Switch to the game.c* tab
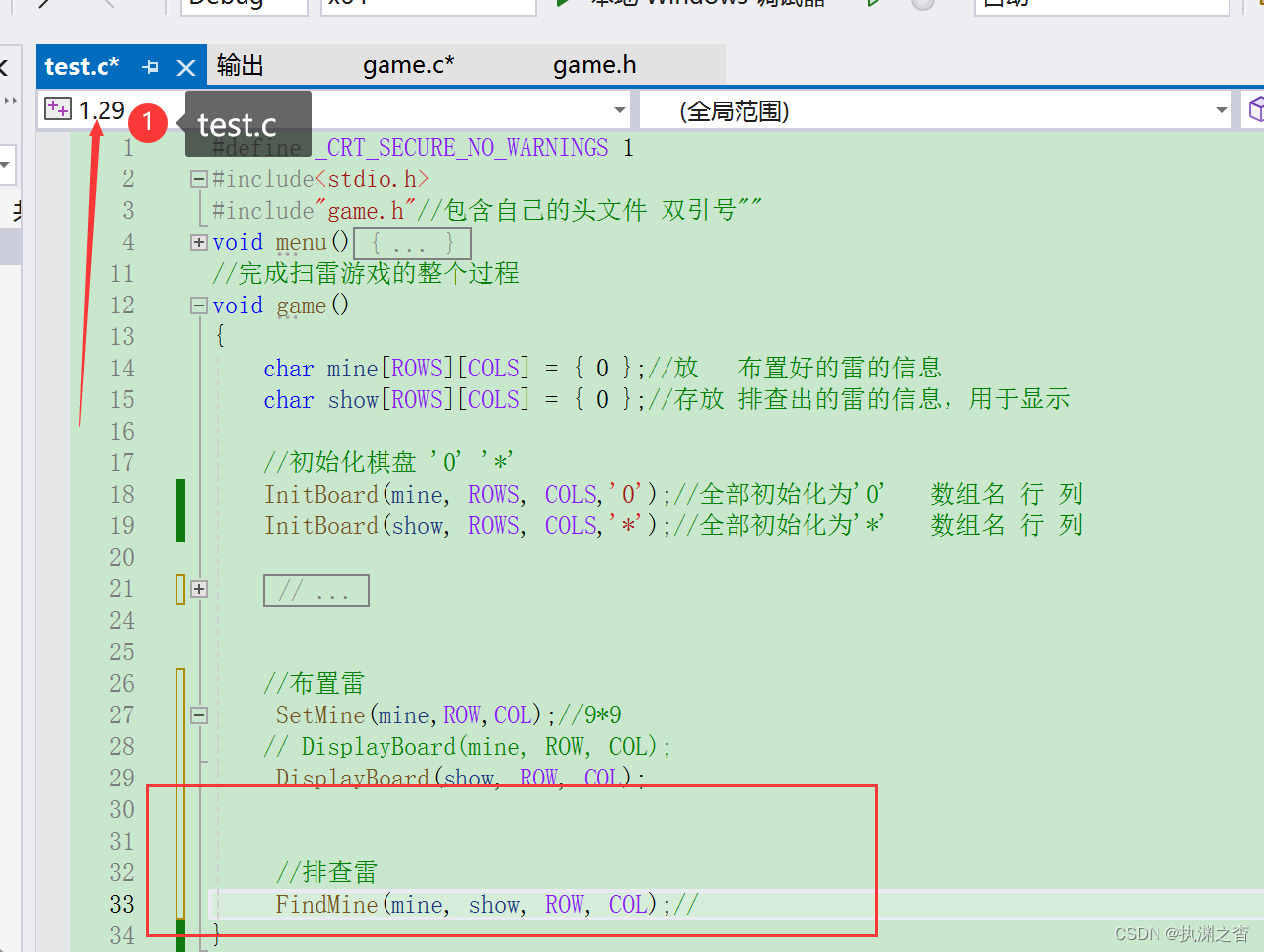This screenshot has width=1264, height=952. (x=408, y=65)
